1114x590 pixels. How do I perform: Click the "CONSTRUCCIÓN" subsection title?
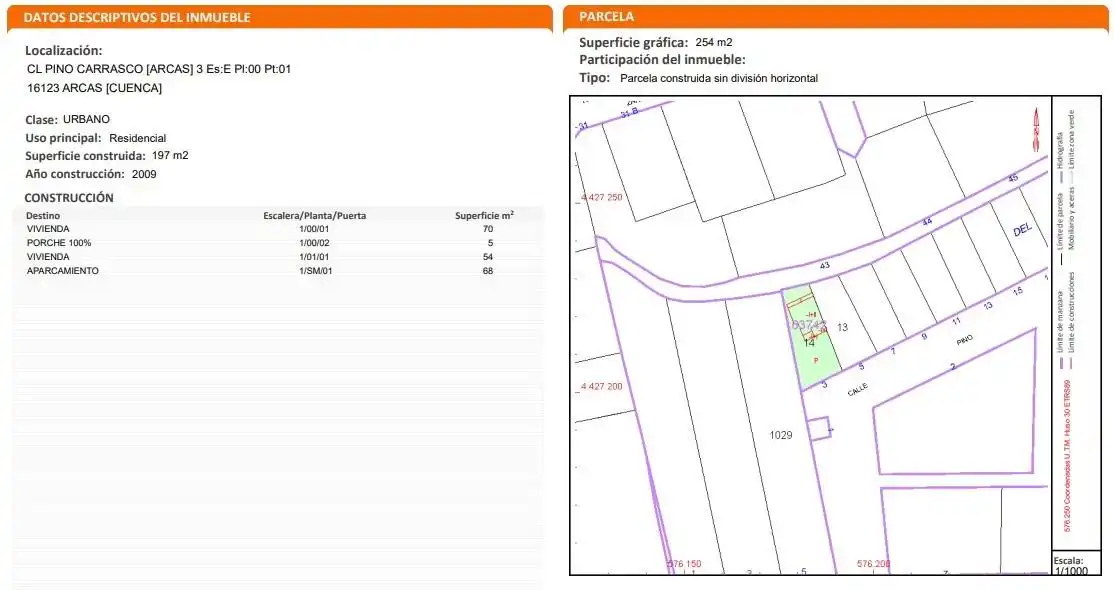69,198
